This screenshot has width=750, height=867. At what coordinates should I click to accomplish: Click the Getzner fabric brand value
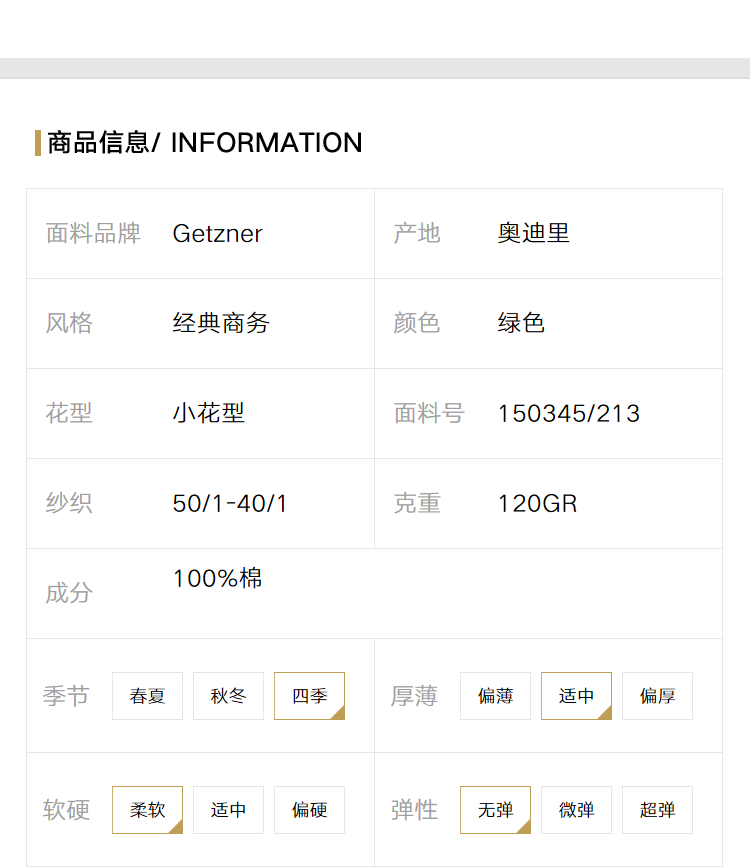(x=217, y=233)
